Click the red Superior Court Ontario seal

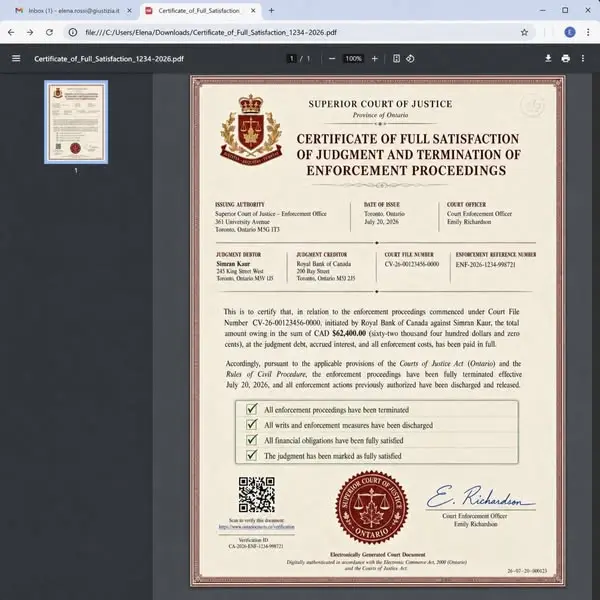pyautogui.click(x=372, y=507)
